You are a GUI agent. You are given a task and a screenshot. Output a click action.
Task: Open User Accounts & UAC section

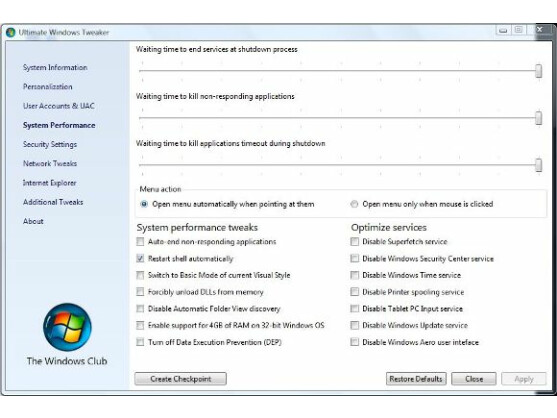coord(59,106)
